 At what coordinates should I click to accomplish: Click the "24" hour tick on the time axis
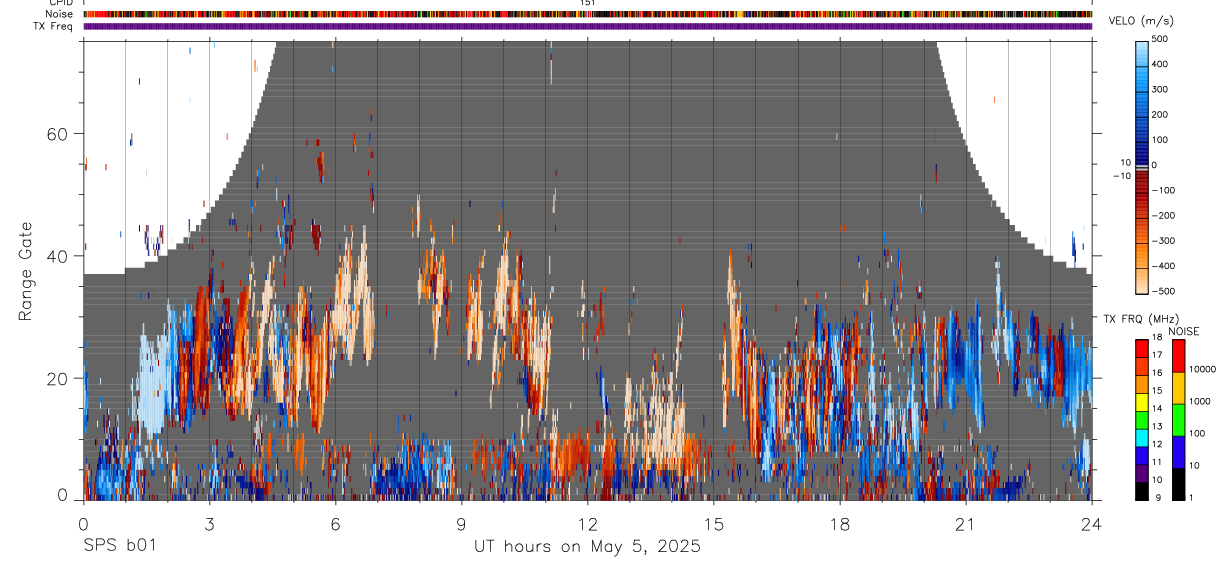pyautogui.click(x=1091, y=523)
